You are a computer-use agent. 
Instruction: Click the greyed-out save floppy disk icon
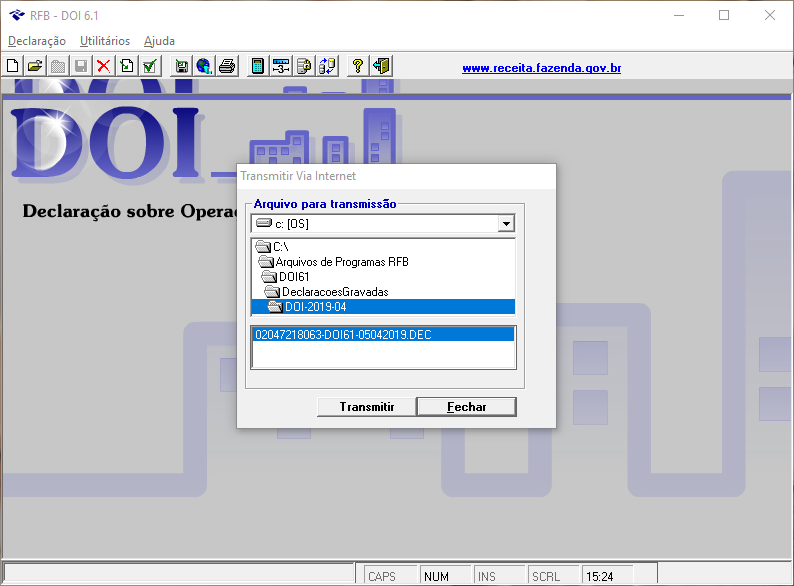point(81,66)
